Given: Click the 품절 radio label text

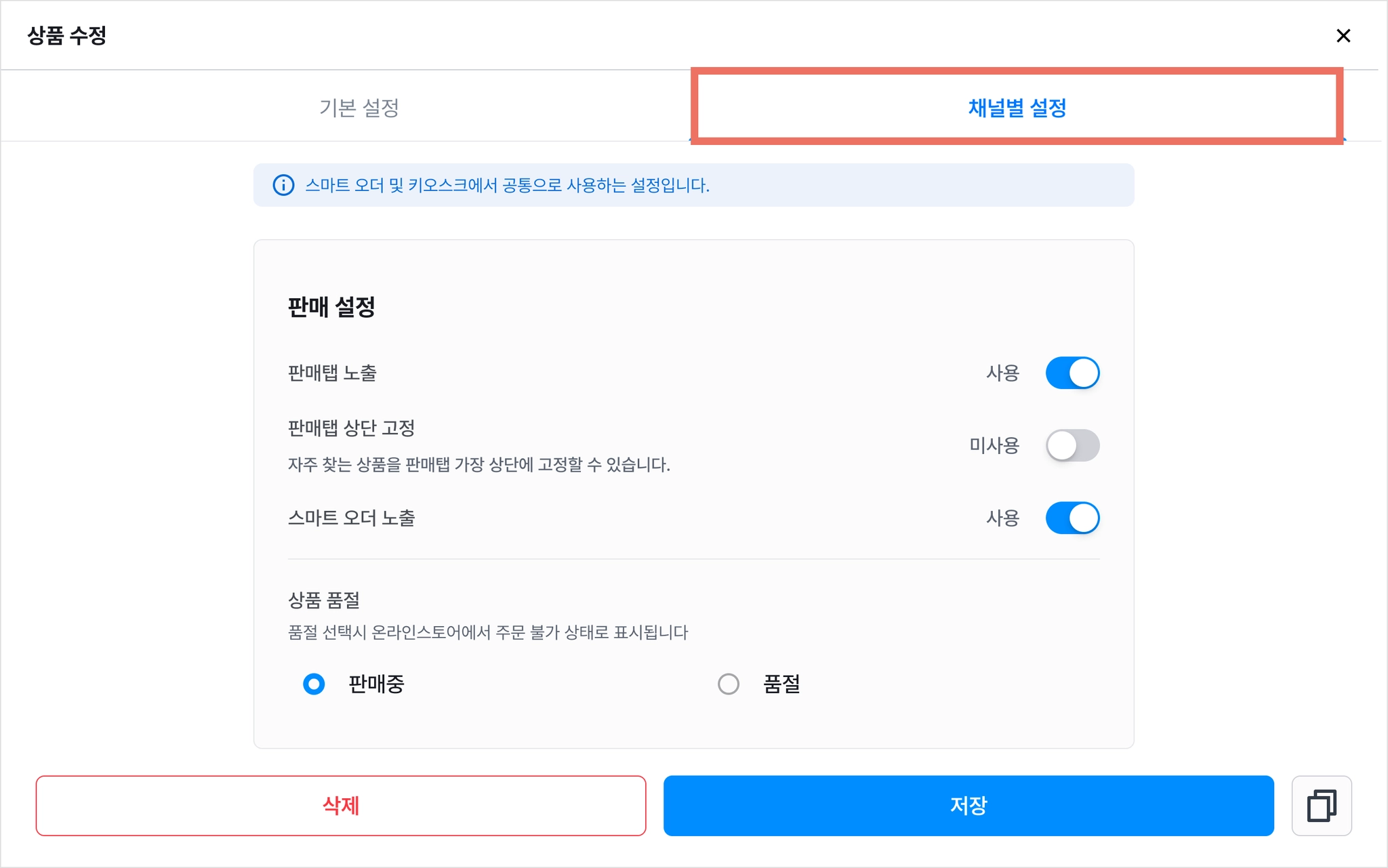Looking at the screenshot, I should coord(781,684).
